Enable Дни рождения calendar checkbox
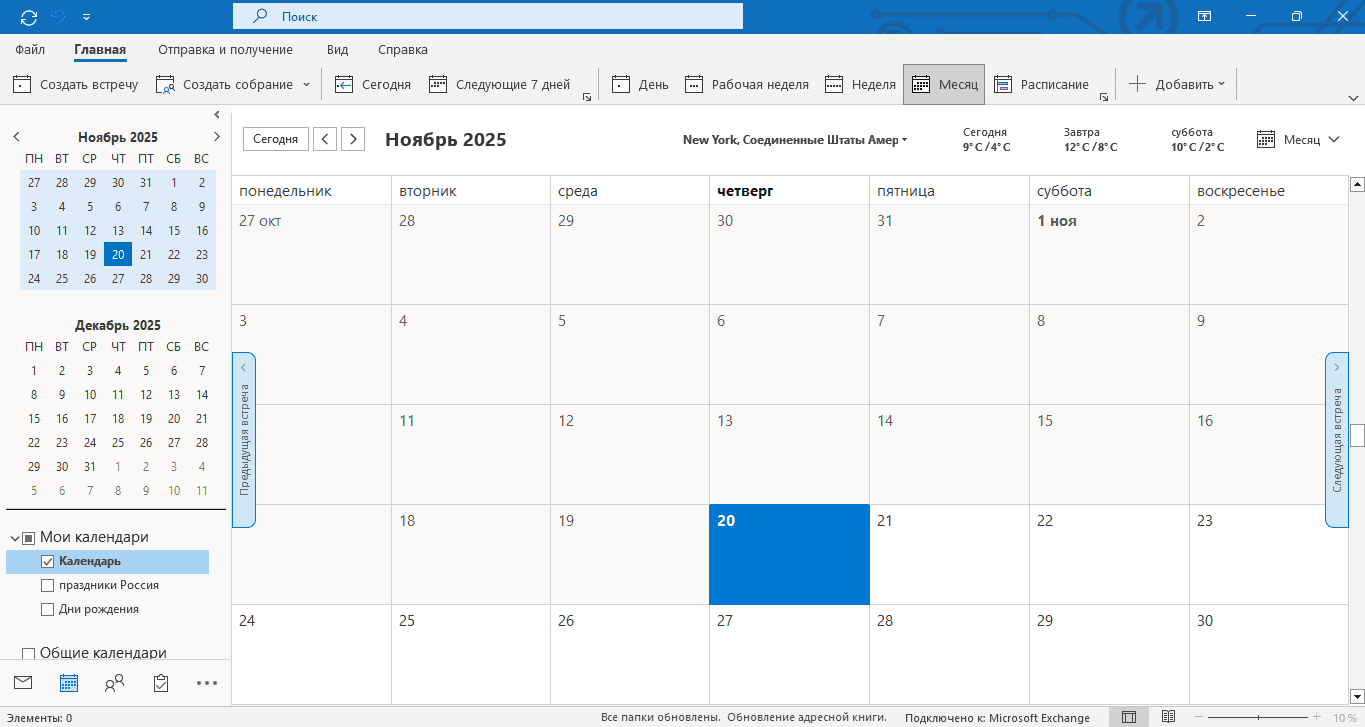1365x727 pixels. coord(47,610)
